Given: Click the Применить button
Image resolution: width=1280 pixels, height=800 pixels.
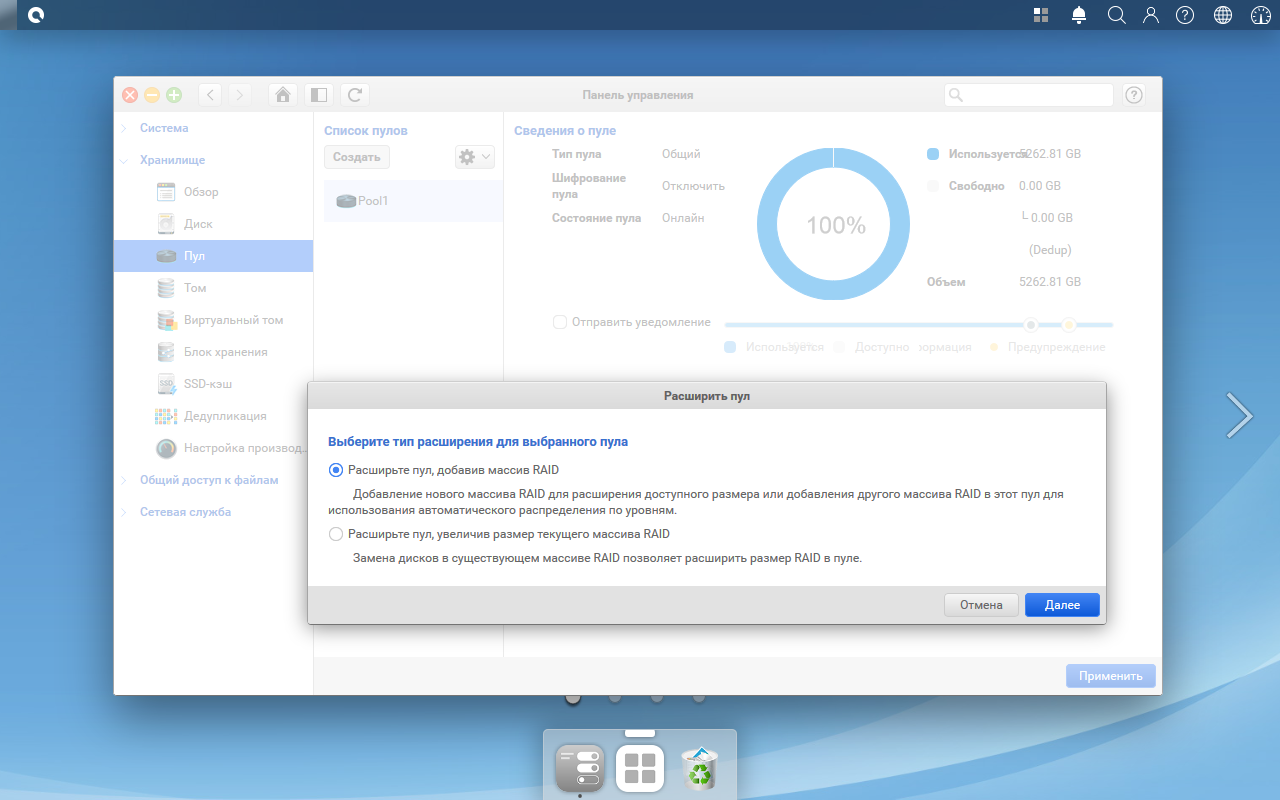Looking at the screenshot, I should coord(1111,676).
